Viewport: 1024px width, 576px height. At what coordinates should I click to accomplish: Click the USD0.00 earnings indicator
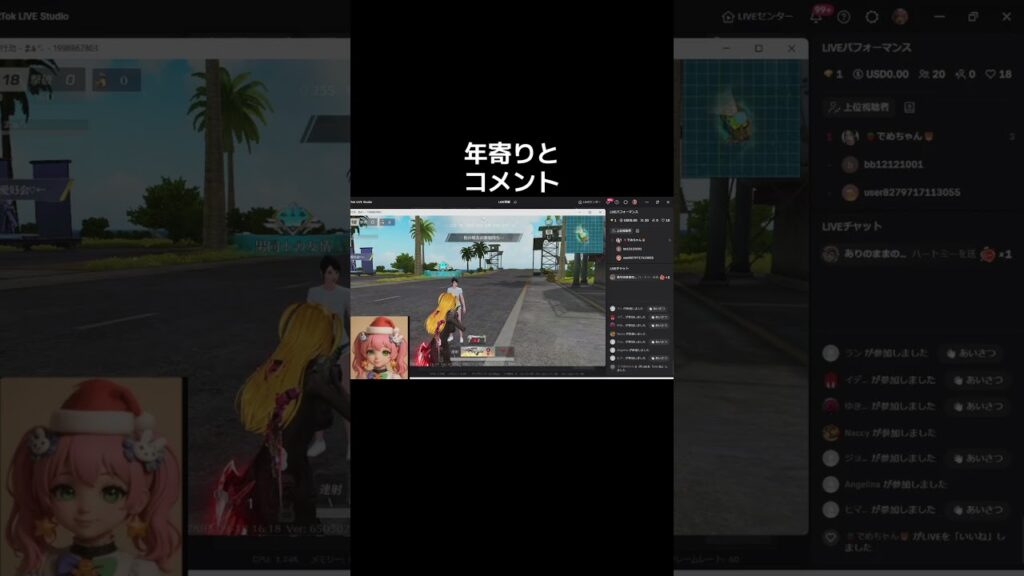(x=880, y=74)
